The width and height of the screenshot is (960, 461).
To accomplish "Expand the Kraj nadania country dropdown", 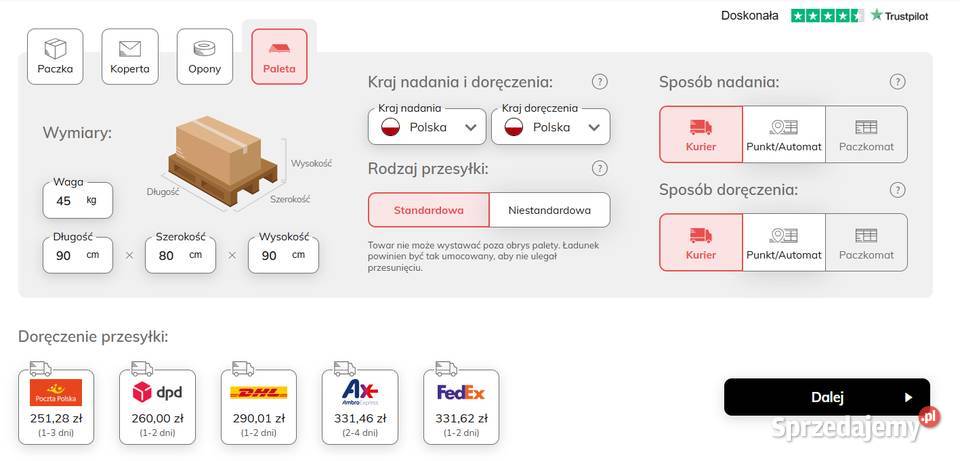I will [x=427, y=127].
